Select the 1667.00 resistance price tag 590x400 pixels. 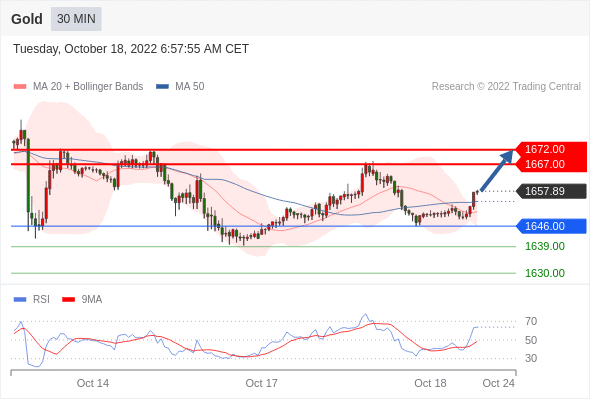pyautogui.click(x=551, y=164)
